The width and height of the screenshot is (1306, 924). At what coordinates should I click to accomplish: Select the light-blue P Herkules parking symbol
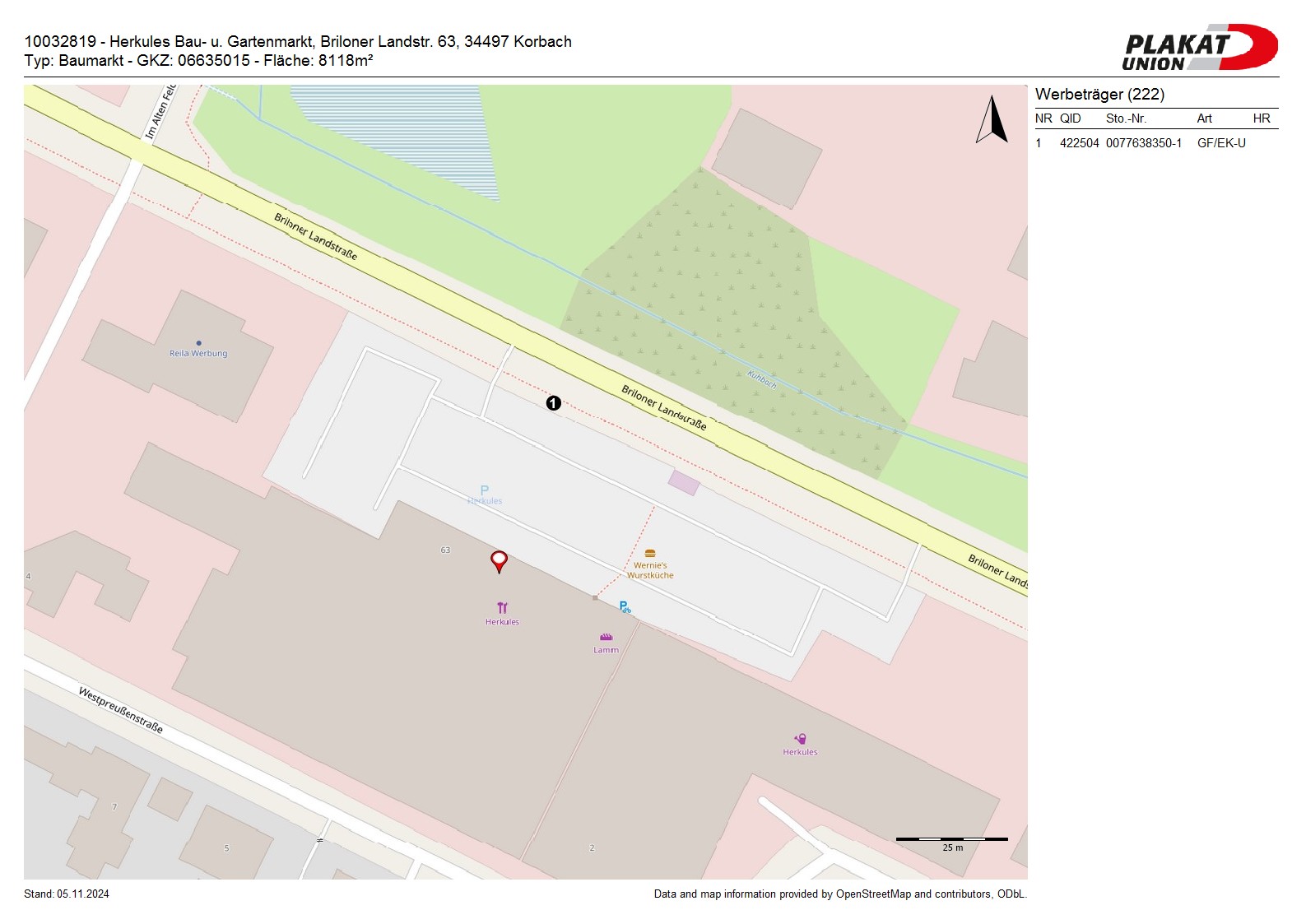(484, 491)
